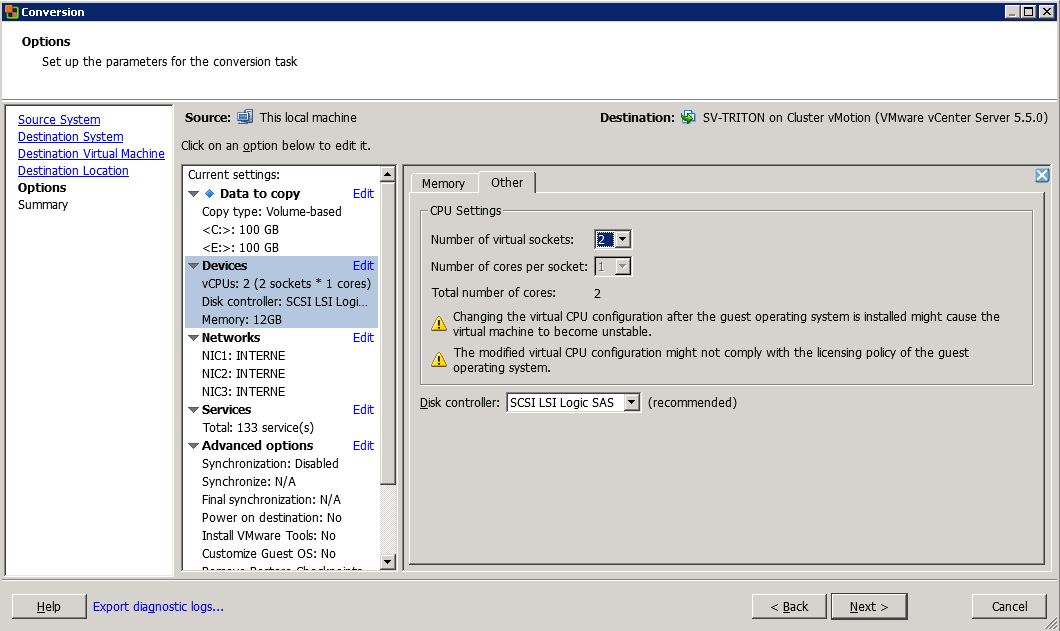Image resolution: width=1060 pixels, height=631 pixels.
Task: Click the settings list scrollbar thumb
Action: [x=387, y=333]
